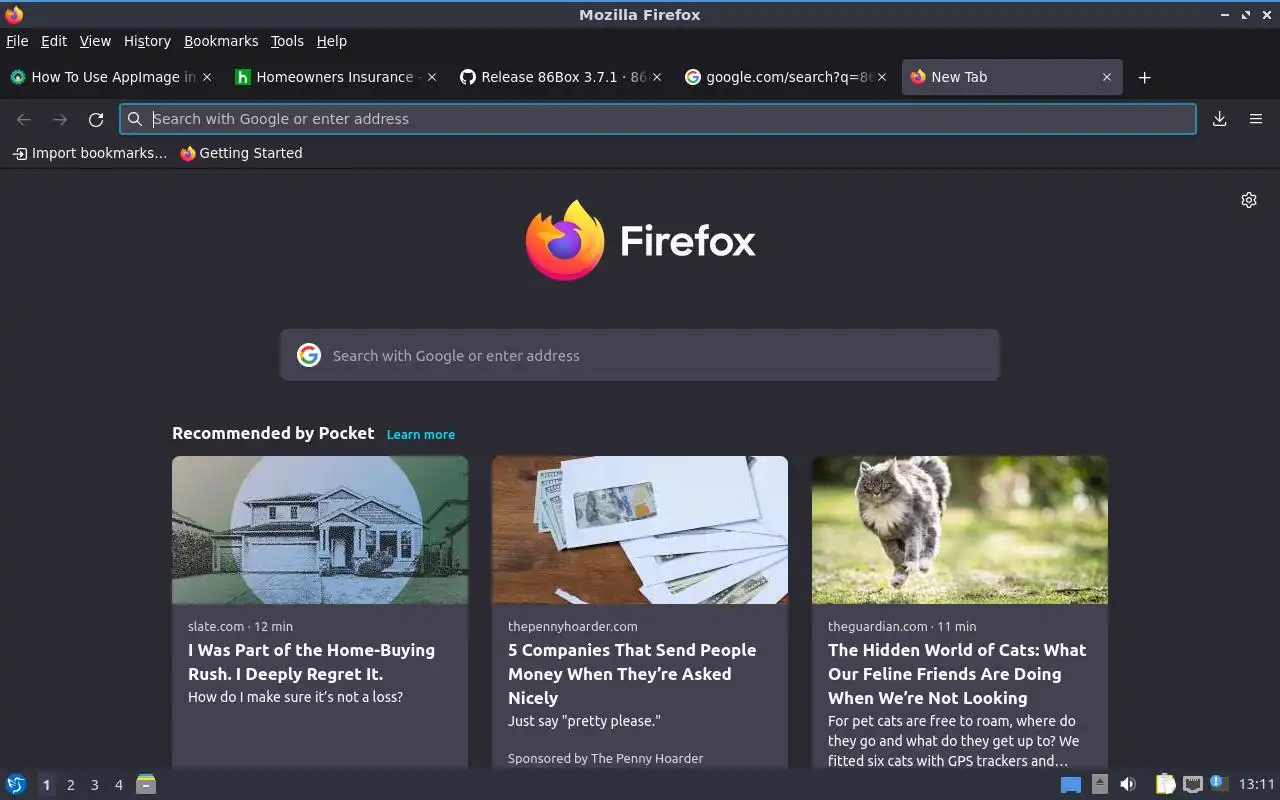Focus the address bar at the top

(658, 119)
